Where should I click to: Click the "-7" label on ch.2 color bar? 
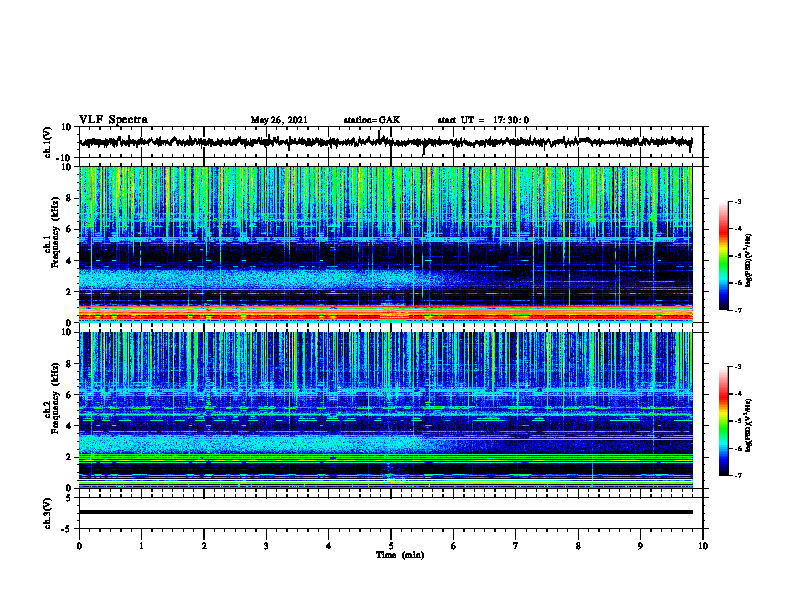[738, 475]
